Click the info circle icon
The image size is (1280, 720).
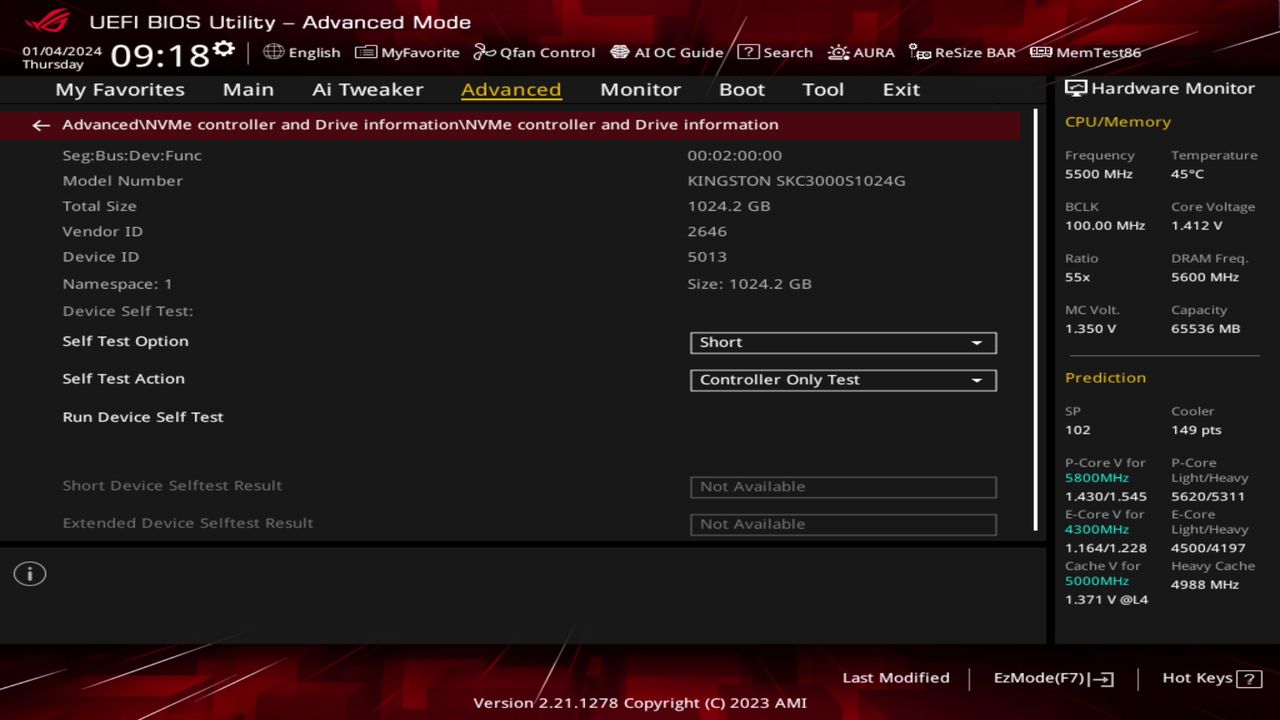pos(30,574)
